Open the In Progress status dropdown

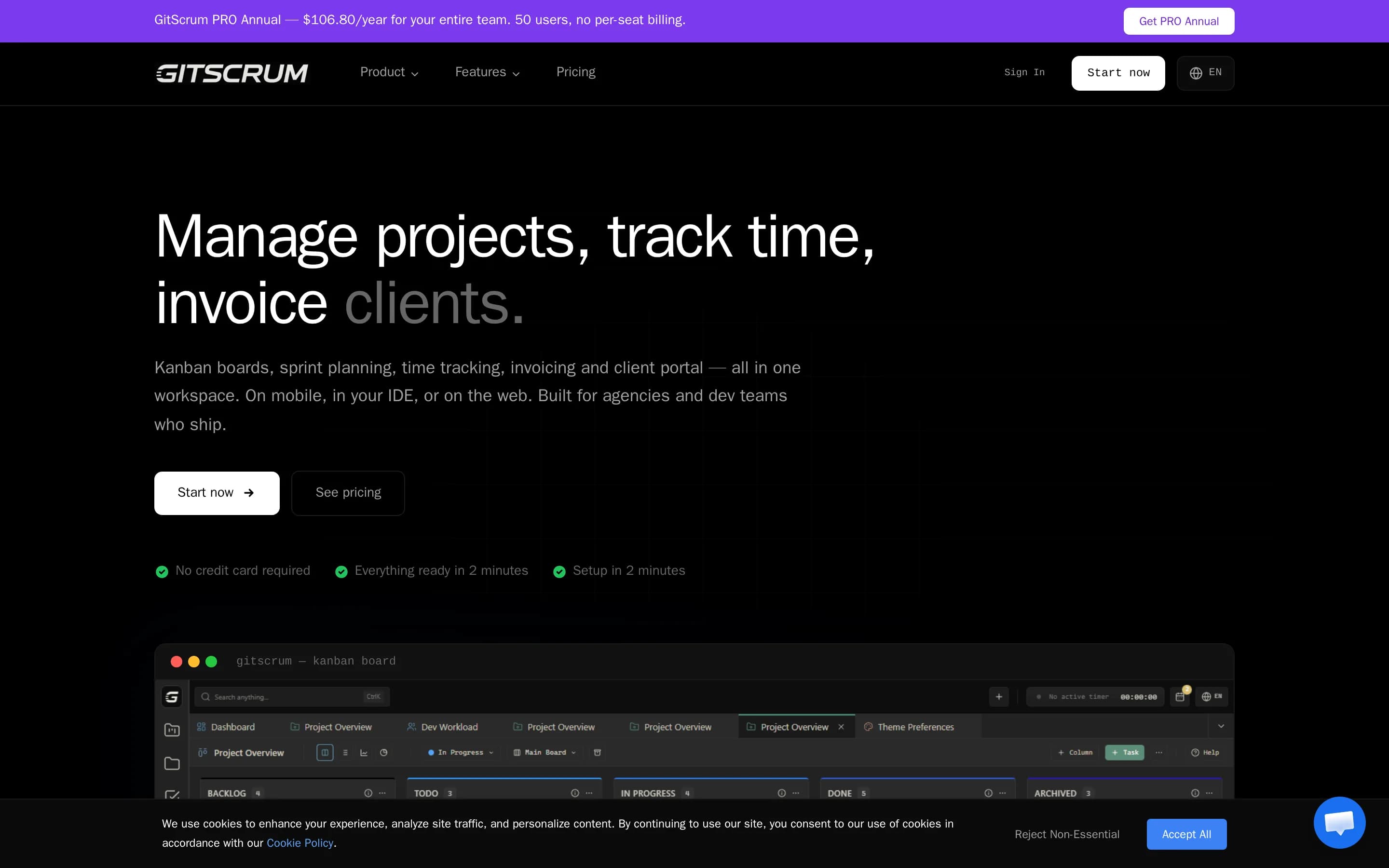click(x=460, y=752)
